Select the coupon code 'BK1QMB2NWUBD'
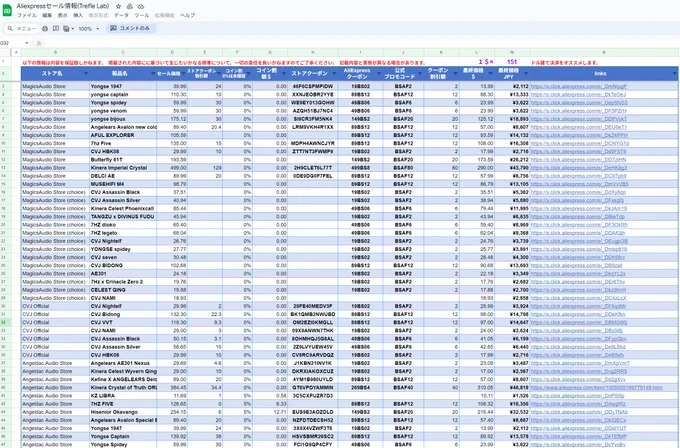The image size is (680, 448). coord(313,314)
